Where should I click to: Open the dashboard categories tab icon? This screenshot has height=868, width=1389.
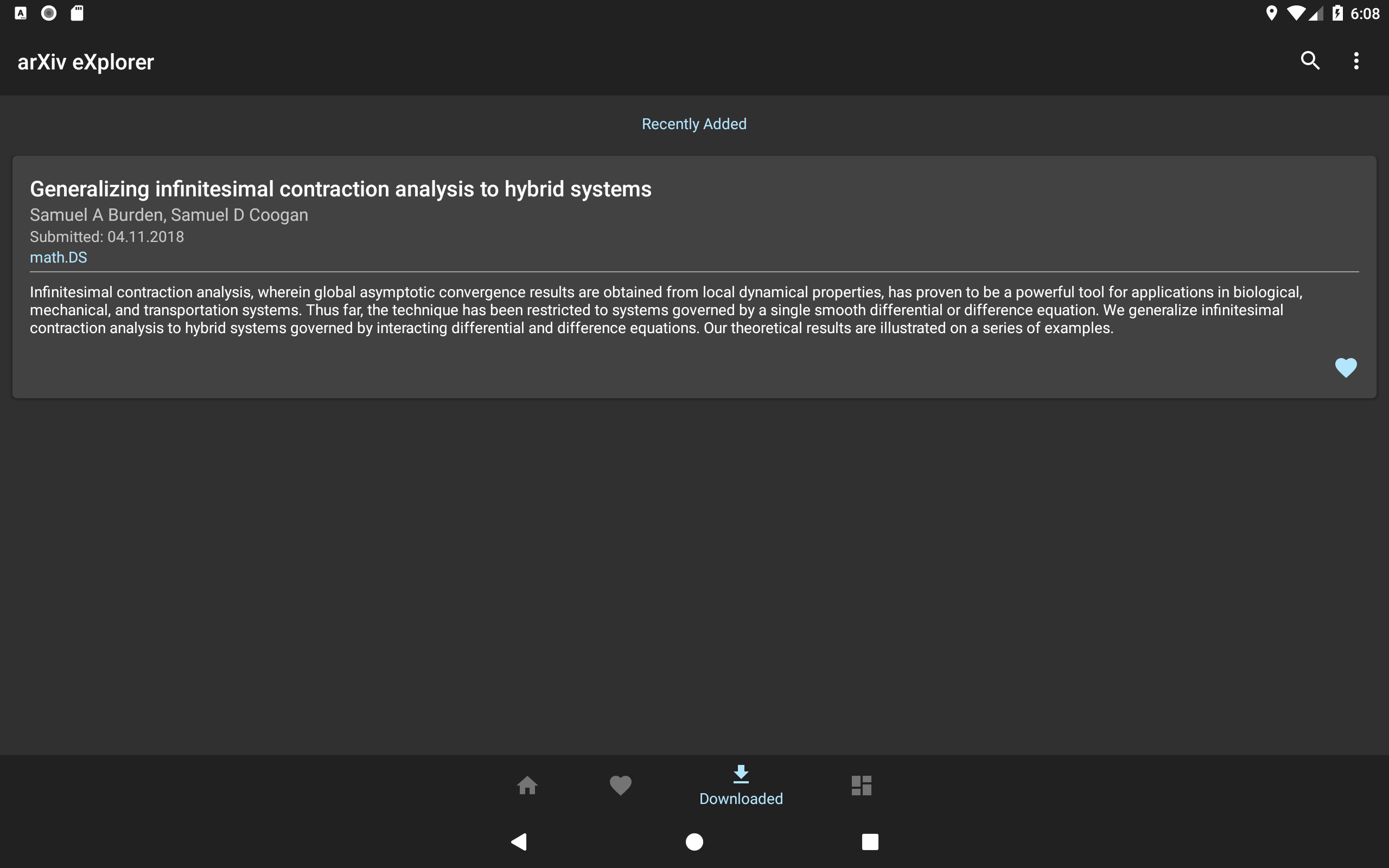861,786
